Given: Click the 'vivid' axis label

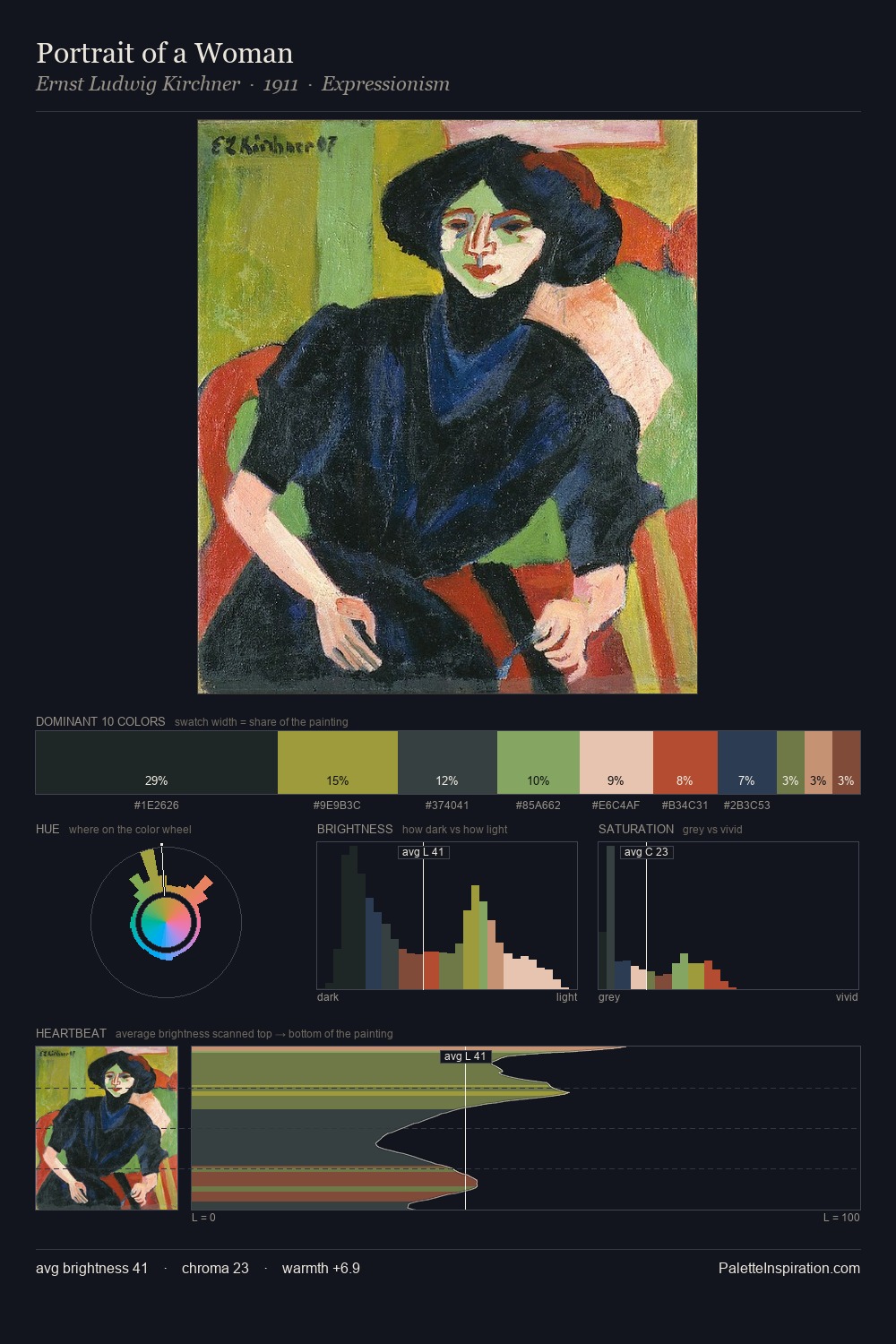Looking at the screenshot, I should (x=847, y=997).
